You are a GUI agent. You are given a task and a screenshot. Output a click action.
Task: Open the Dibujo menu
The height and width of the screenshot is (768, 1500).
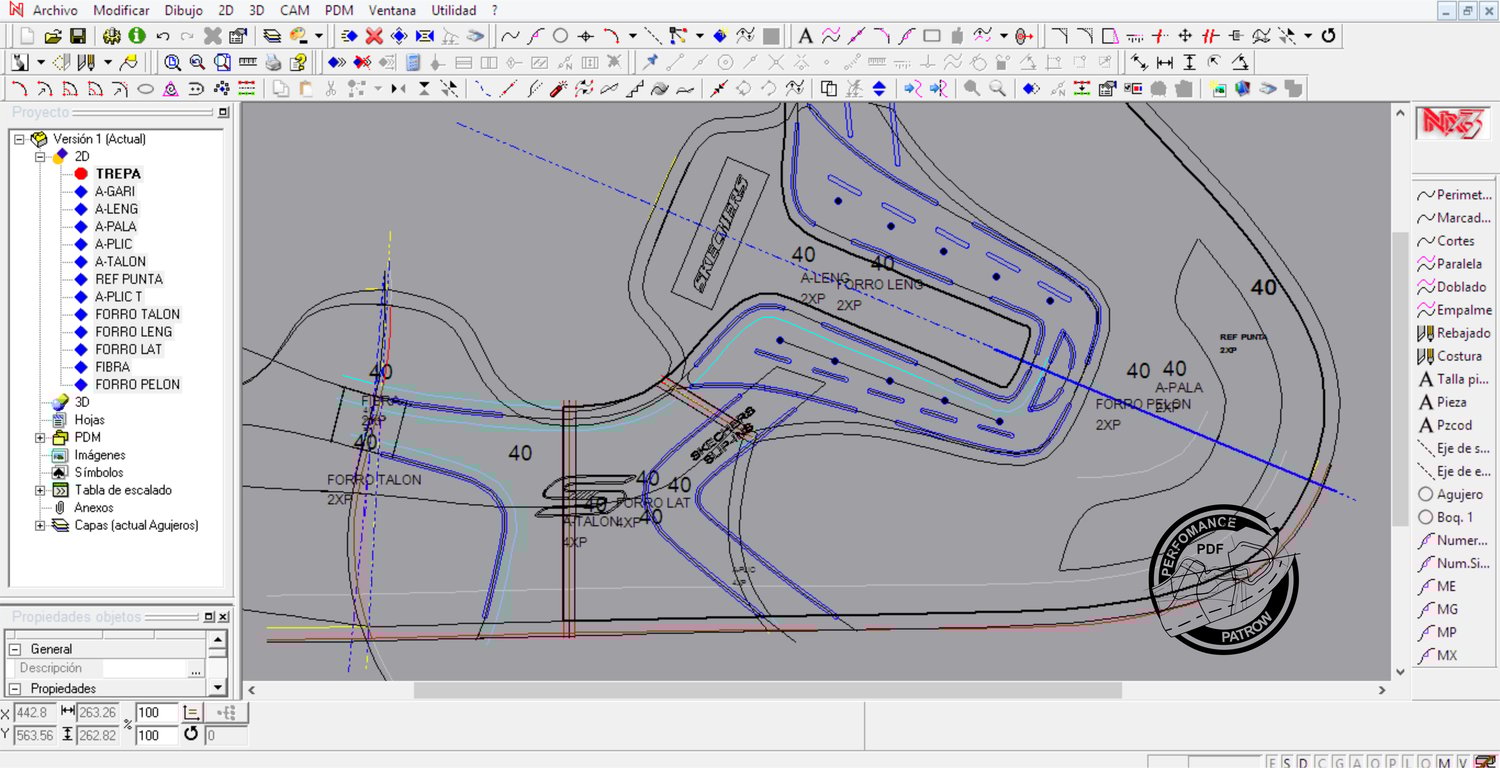[183, 10]
